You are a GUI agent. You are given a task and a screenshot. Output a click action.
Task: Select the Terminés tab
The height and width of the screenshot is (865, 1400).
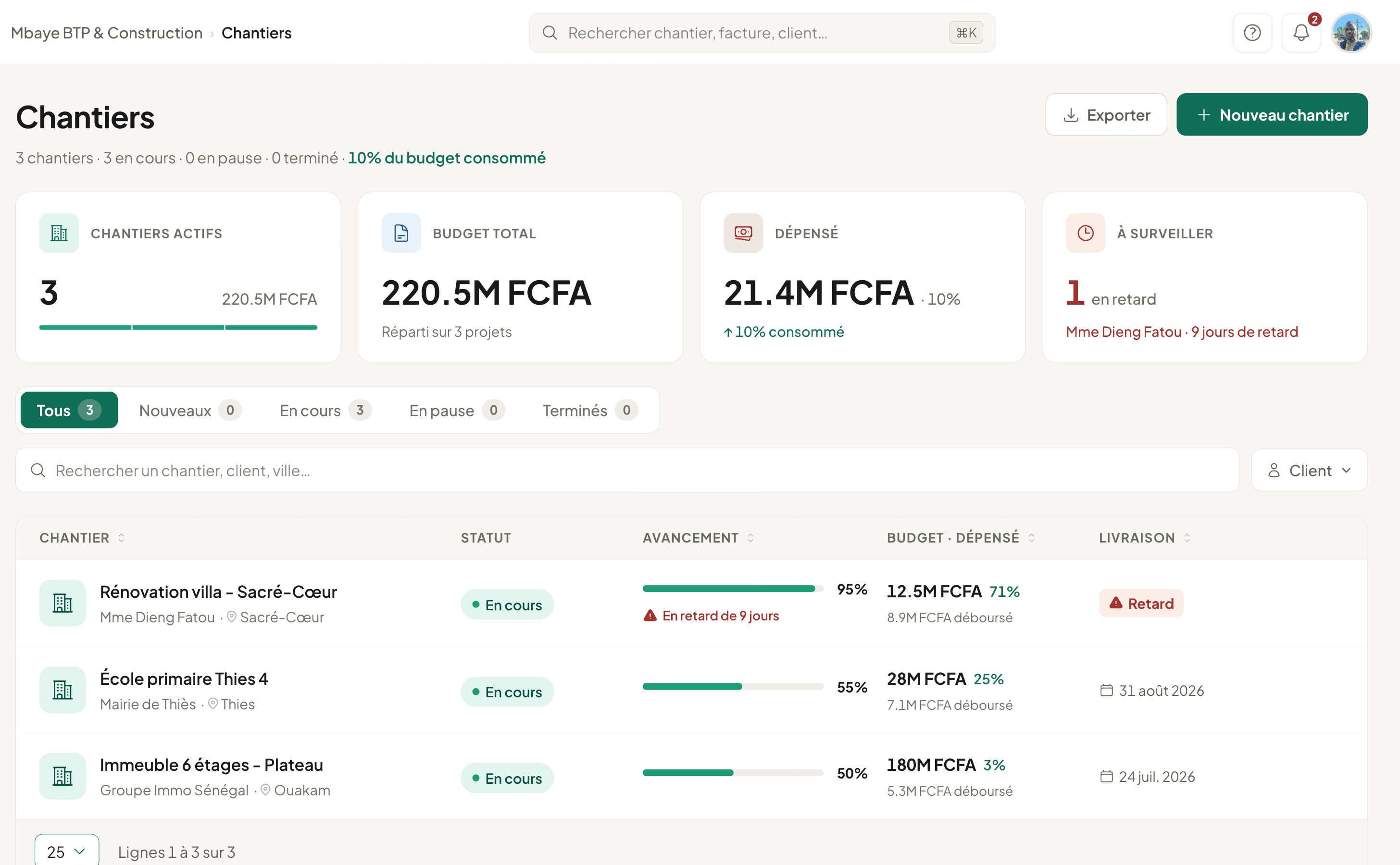click(x=589, y=410)
